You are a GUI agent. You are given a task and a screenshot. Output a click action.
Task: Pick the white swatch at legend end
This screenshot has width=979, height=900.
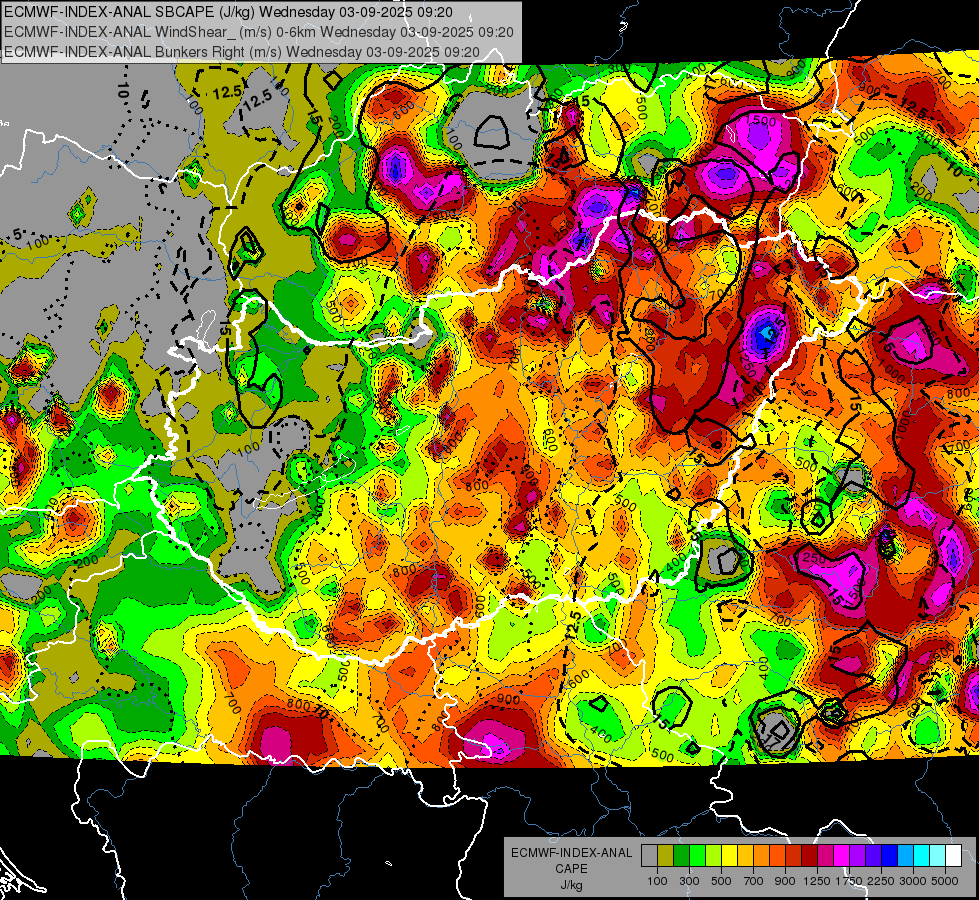(x=954, y=856)
